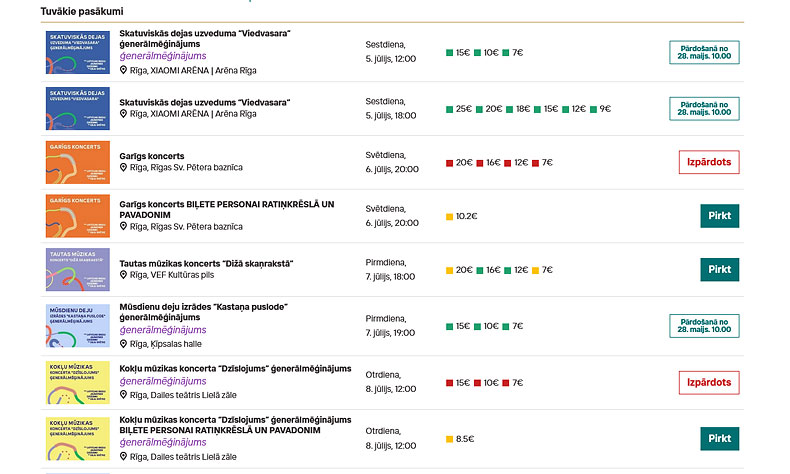Buy the Kokļu mūzikas wheelchair ticket via Pirkt
This screenshot has width=790, height=474.
coord(719,438)
